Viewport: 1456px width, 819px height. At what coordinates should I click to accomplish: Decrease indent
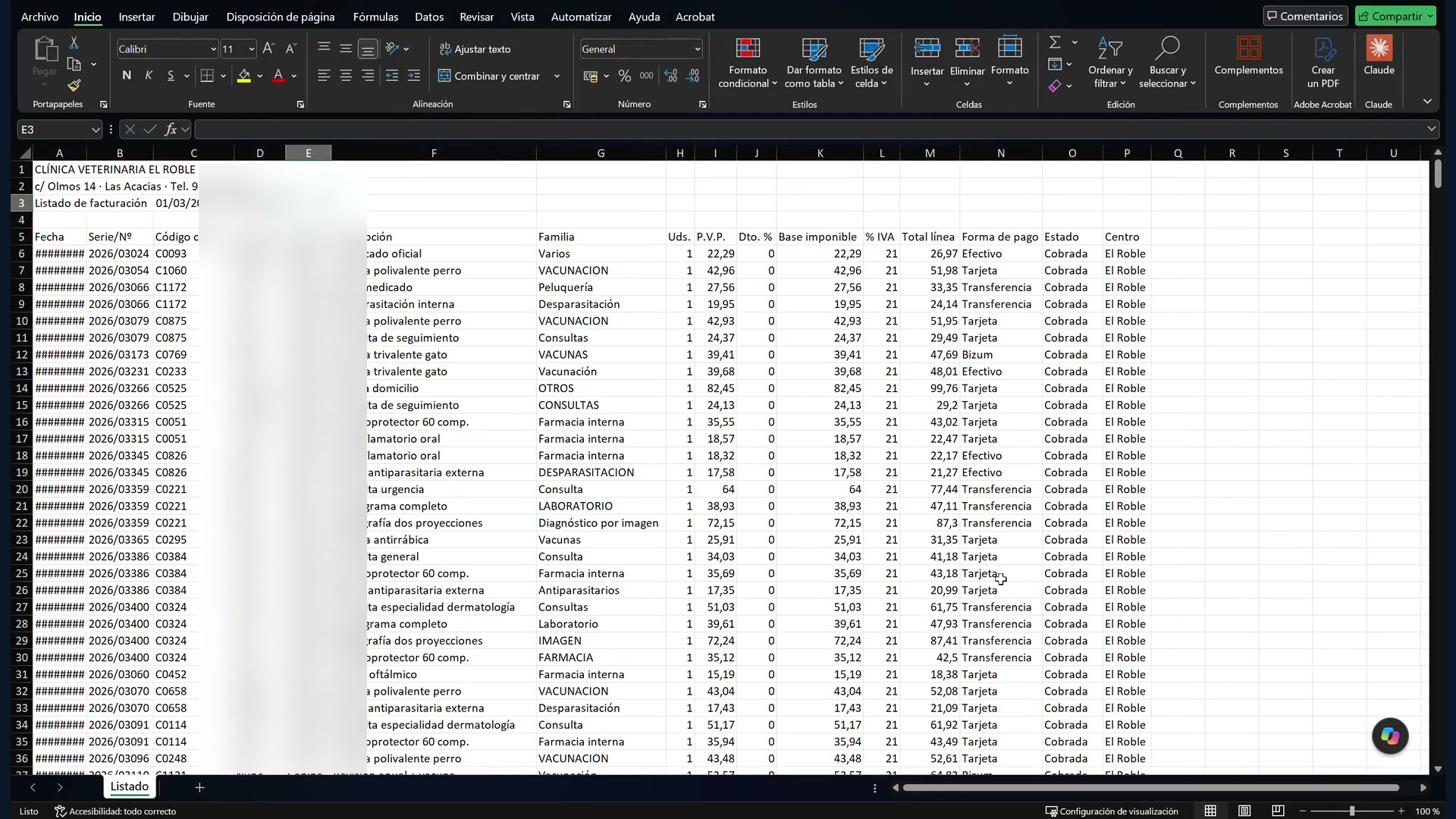click(392, 75)
